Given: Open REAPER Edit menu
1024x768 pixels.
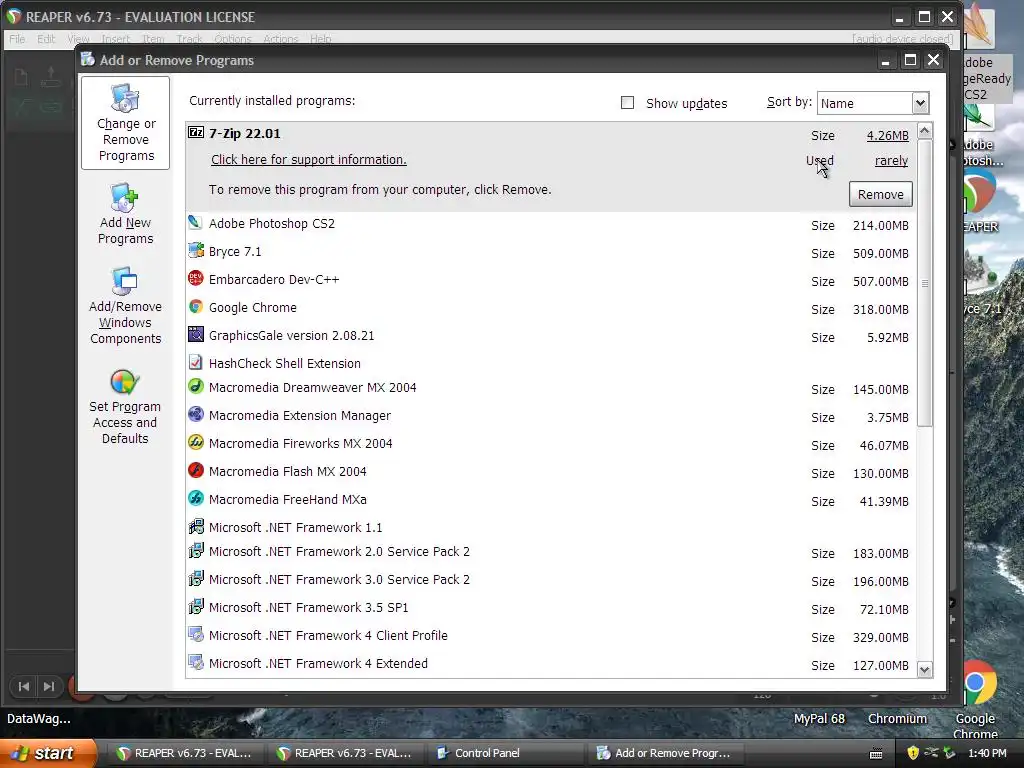Looking at the screenshot, I should coord(46,39).
